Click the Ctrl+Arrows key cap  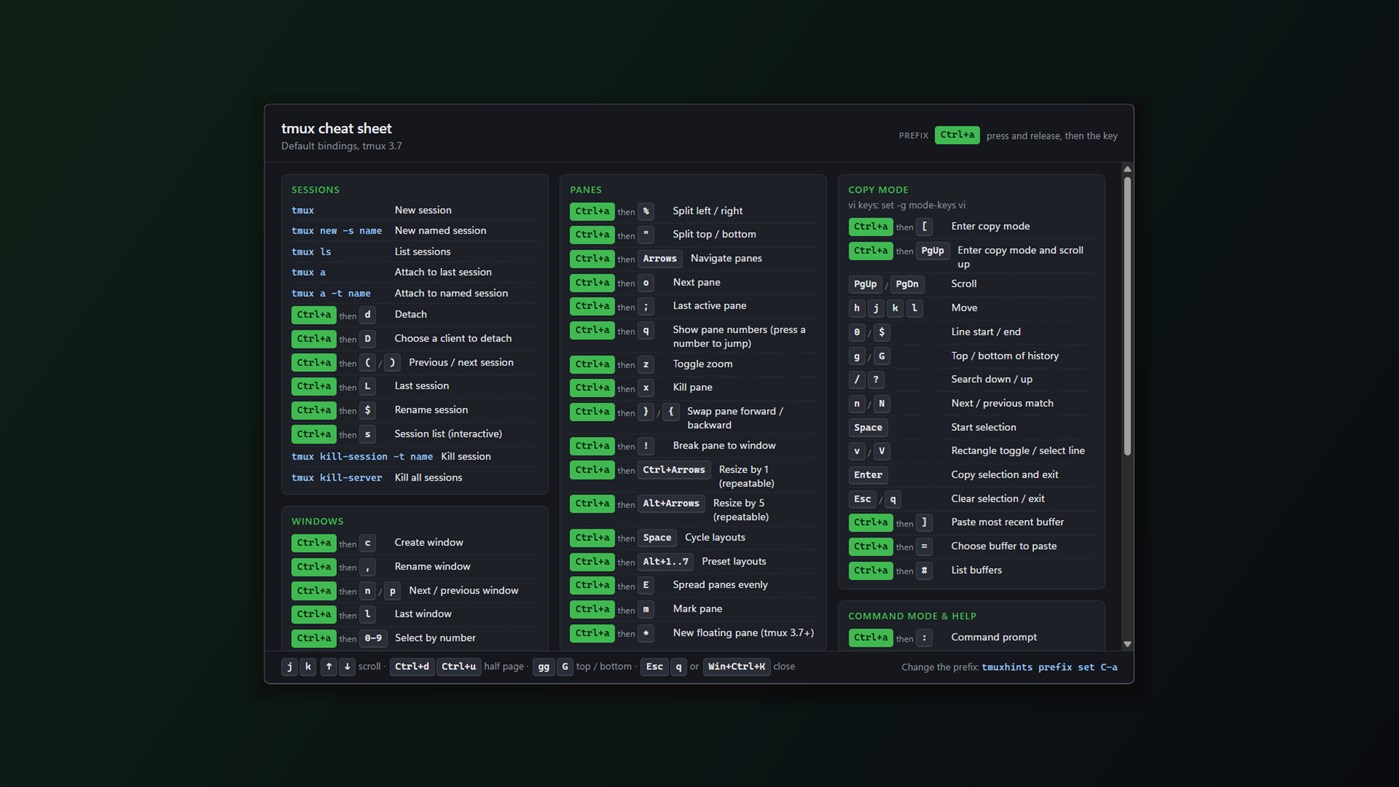click(x=674, y=470)
